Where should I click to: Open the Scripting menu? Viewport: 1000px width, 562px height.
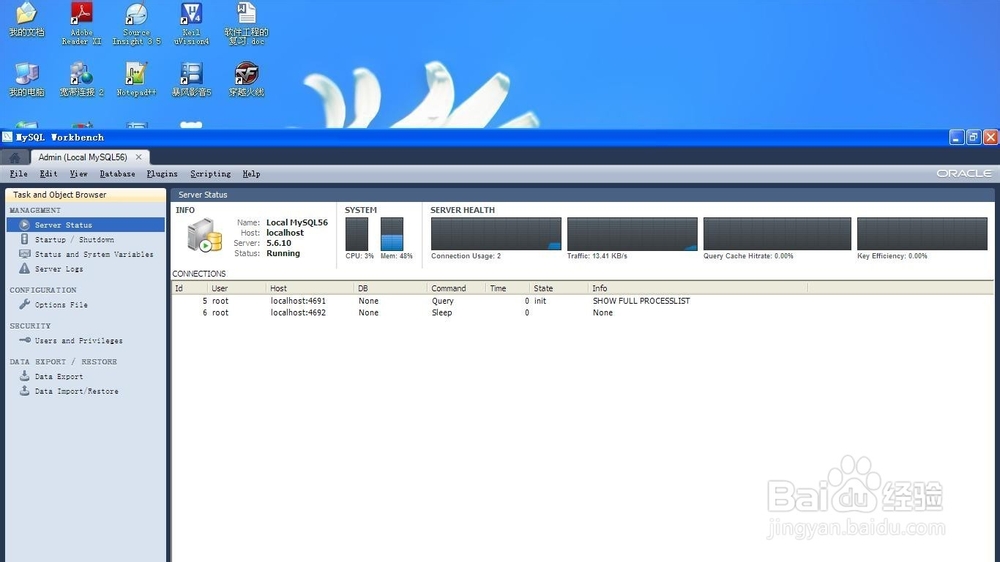pos(210,174)
